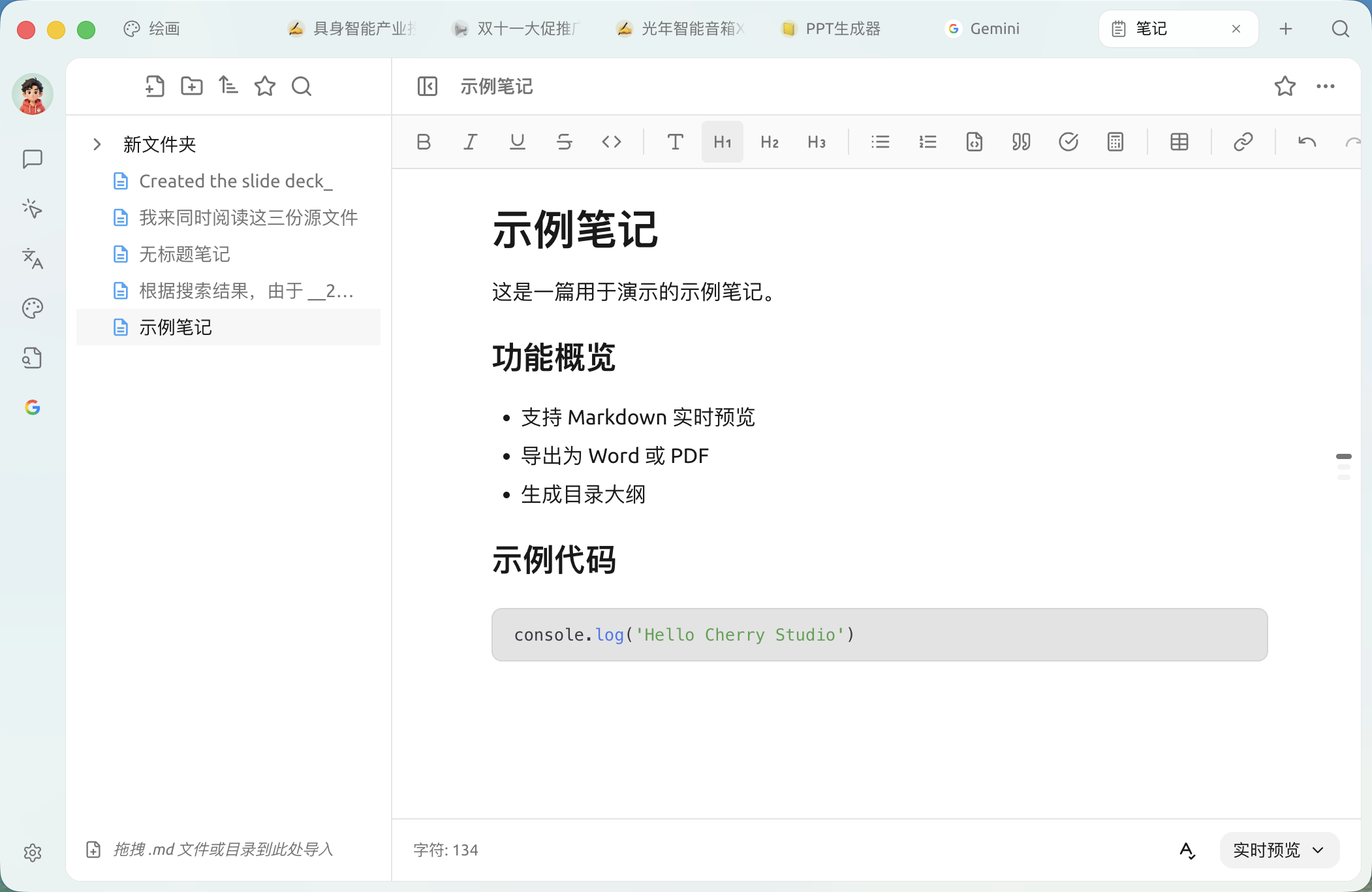1372x892 pixels.
Task: Click the spell check icon in status bar
Action: (x=1187, y=850)
